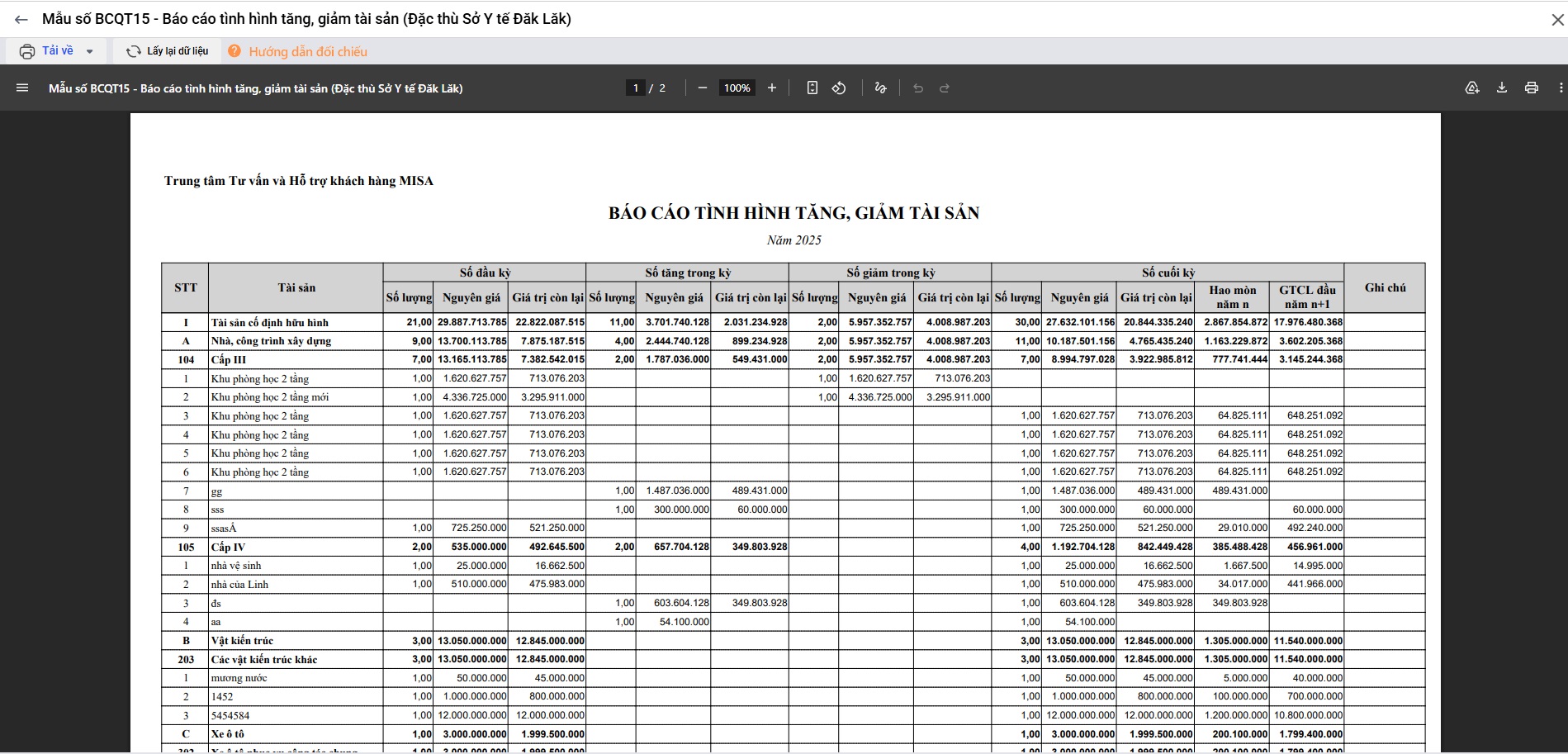Click the save to Drive icon

1472,88
